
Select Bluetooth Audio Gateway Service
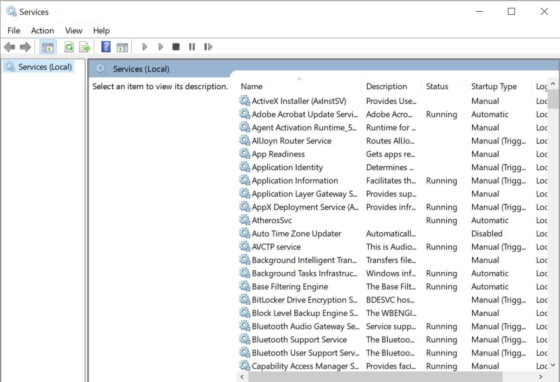(393, 326)
